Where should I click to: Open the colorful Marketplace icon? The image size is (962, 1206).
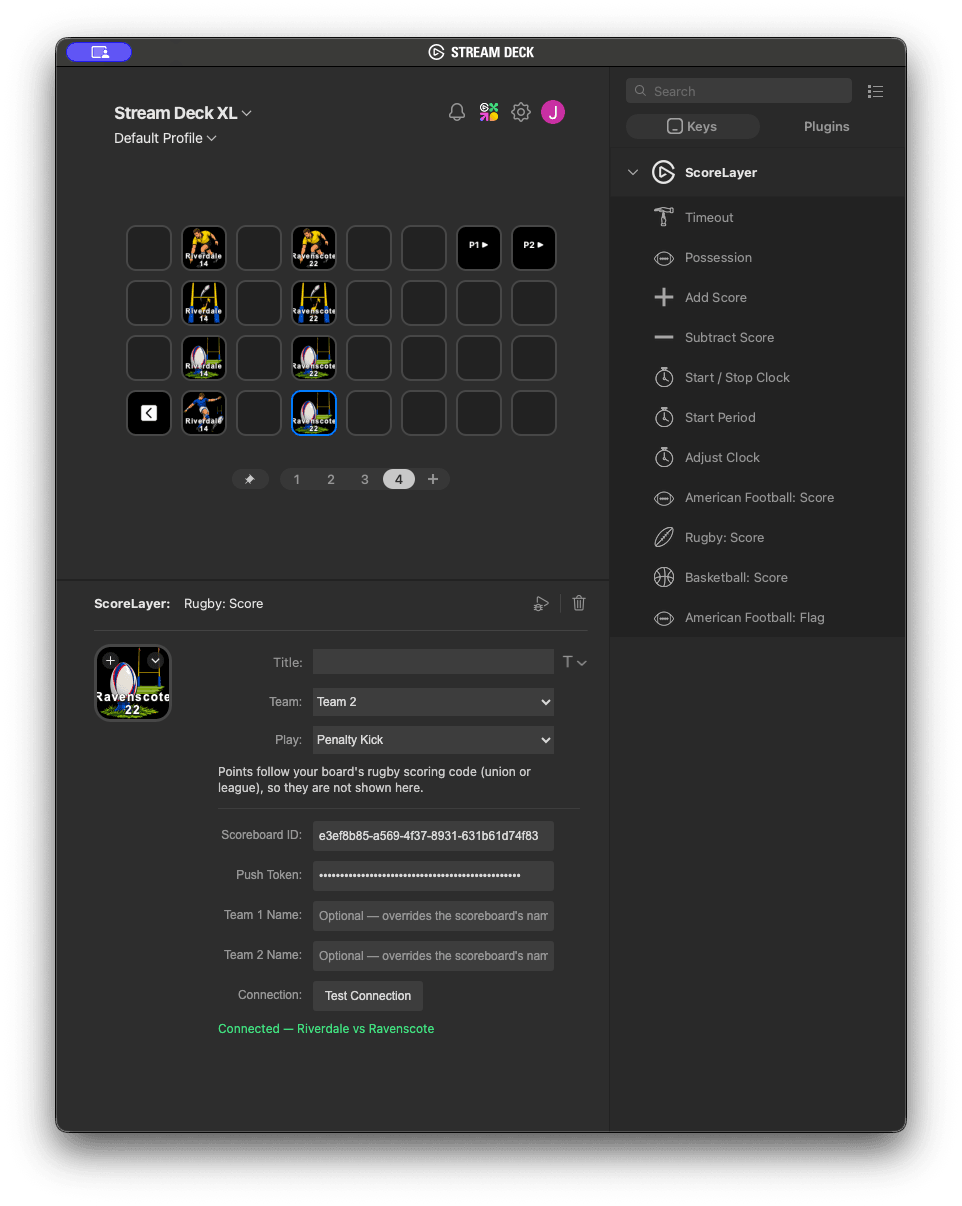[489, 112]
